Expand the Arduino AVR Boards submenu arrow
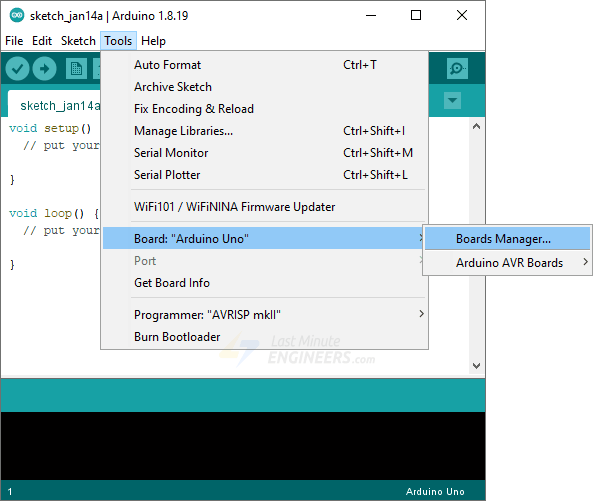 [585, 262]
